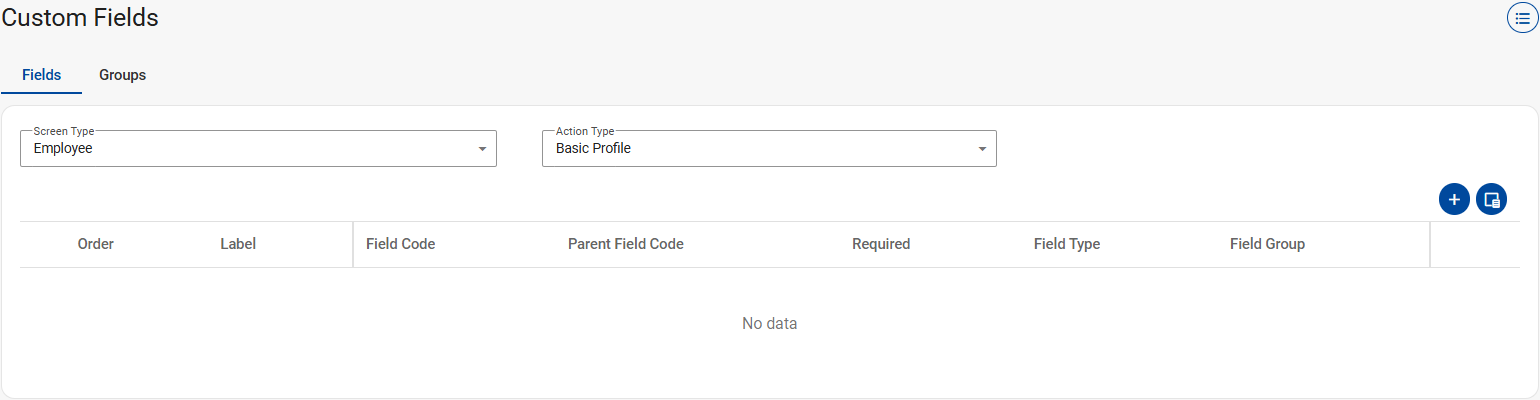Click the Label column header
Image resolution: width=1540 pixels, height=400 pixels.
click(x=238, y=244)
